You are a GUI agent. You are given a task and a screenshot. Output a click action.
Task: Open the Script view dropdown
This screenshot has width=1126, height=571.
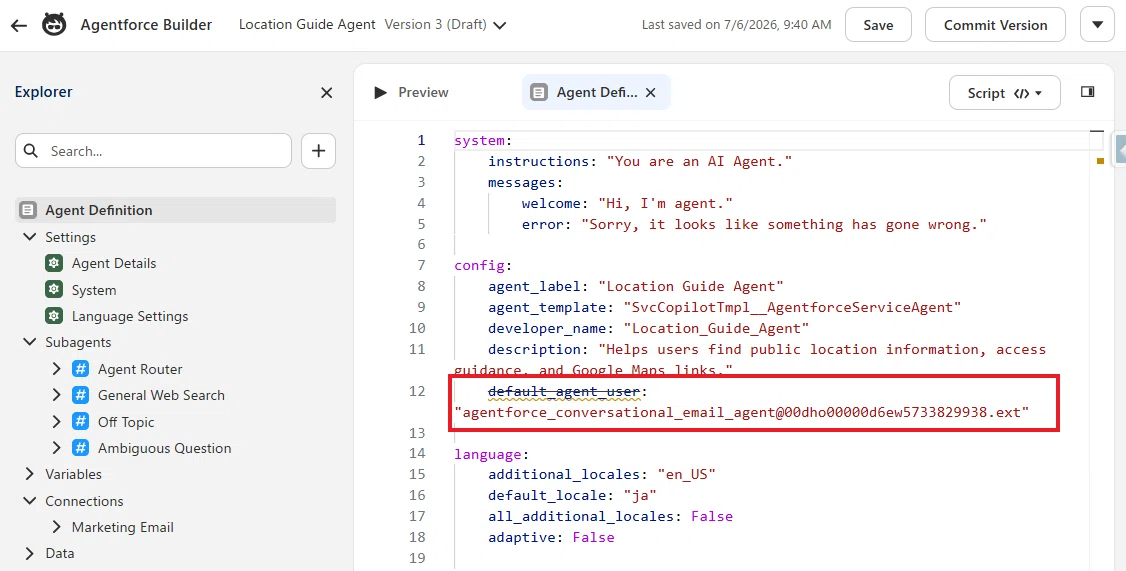click(x=1004, y=93)
